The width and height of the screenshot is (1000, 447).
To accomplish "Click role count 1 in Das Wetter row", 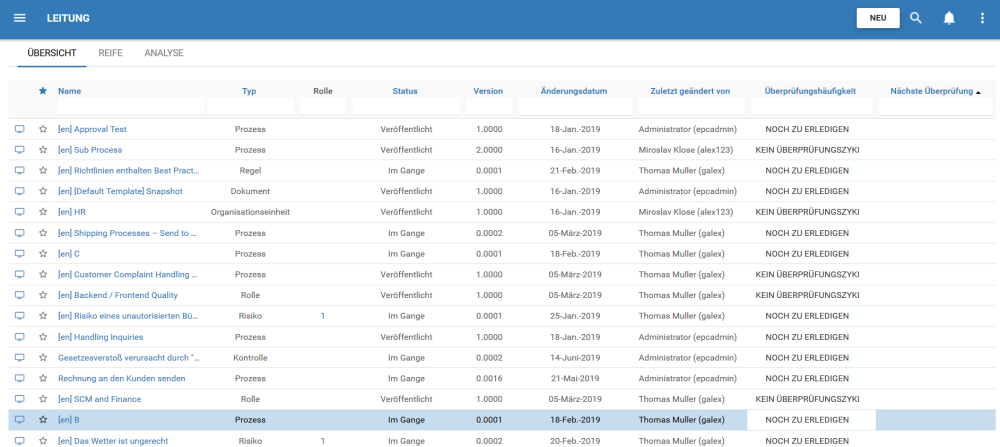I will pos(323,441).
